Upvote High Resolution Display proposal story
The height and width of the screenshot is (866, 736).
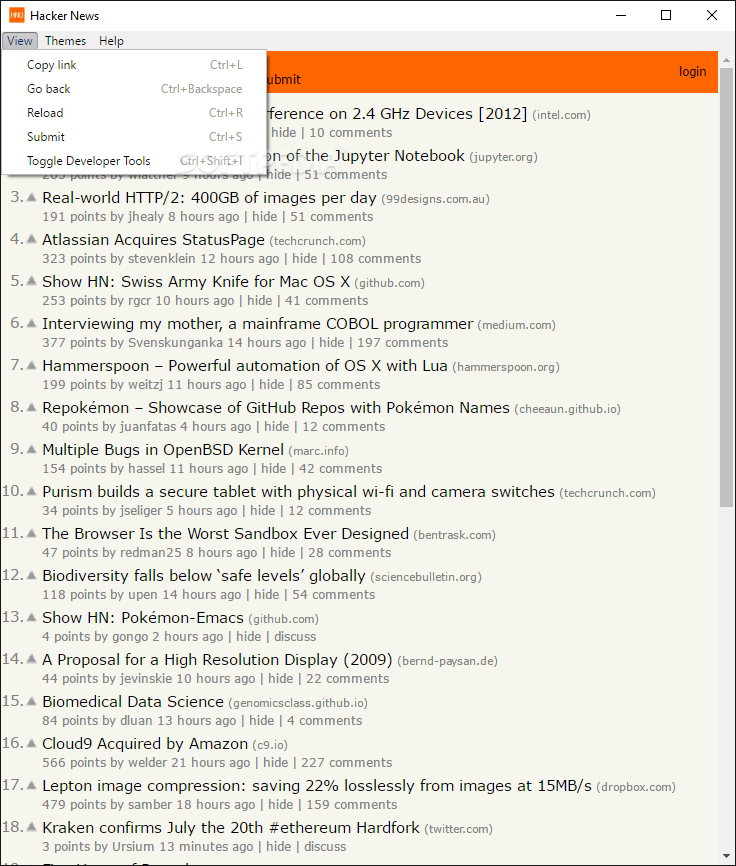pos(32,658)
